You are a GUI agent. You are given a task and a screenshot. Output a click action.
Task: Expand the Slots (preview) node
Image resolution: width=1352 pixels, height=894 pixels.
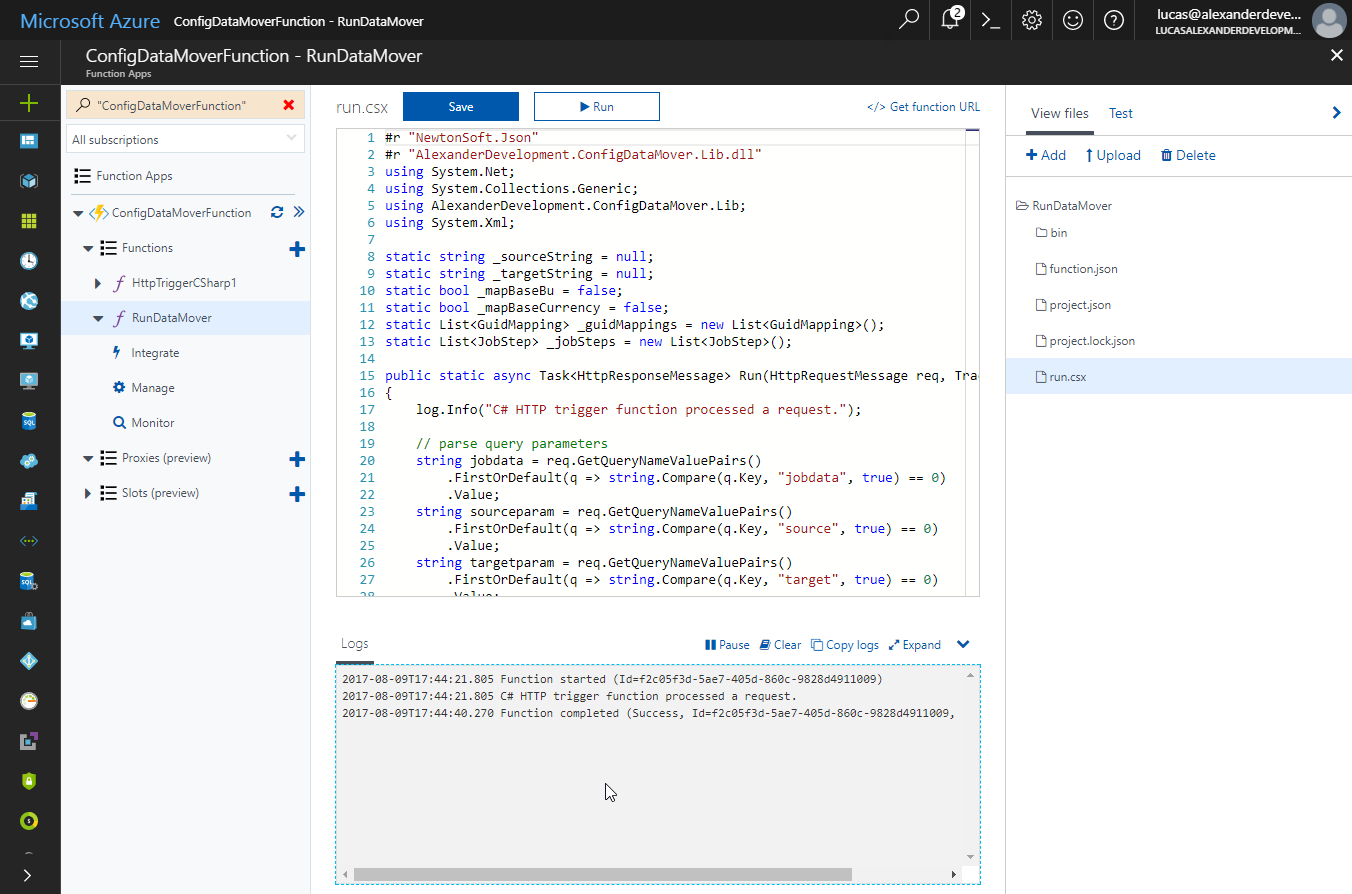click(88, 493)
